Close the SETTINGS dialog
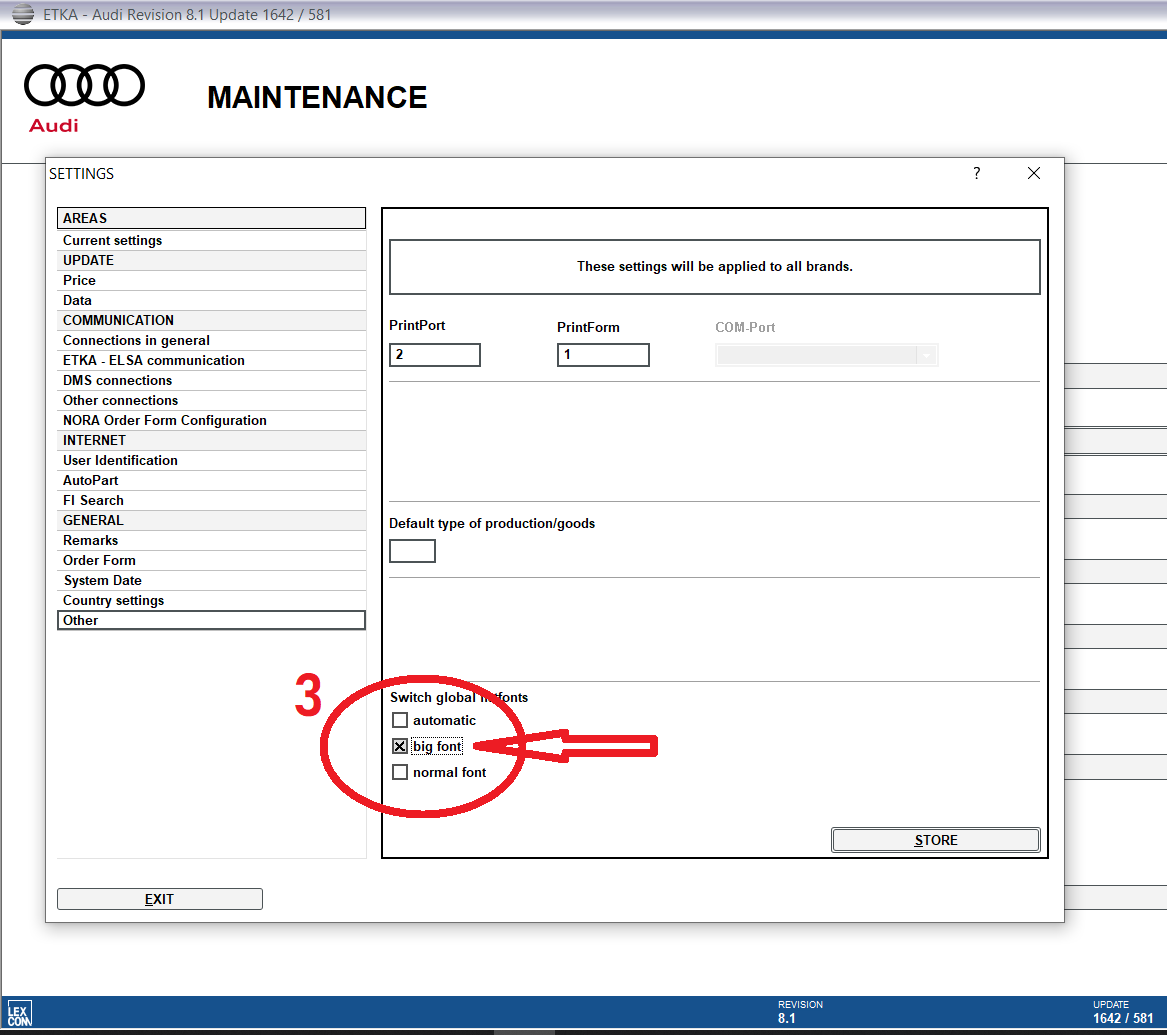Screen dimensions: 1167x1035 1034,173
